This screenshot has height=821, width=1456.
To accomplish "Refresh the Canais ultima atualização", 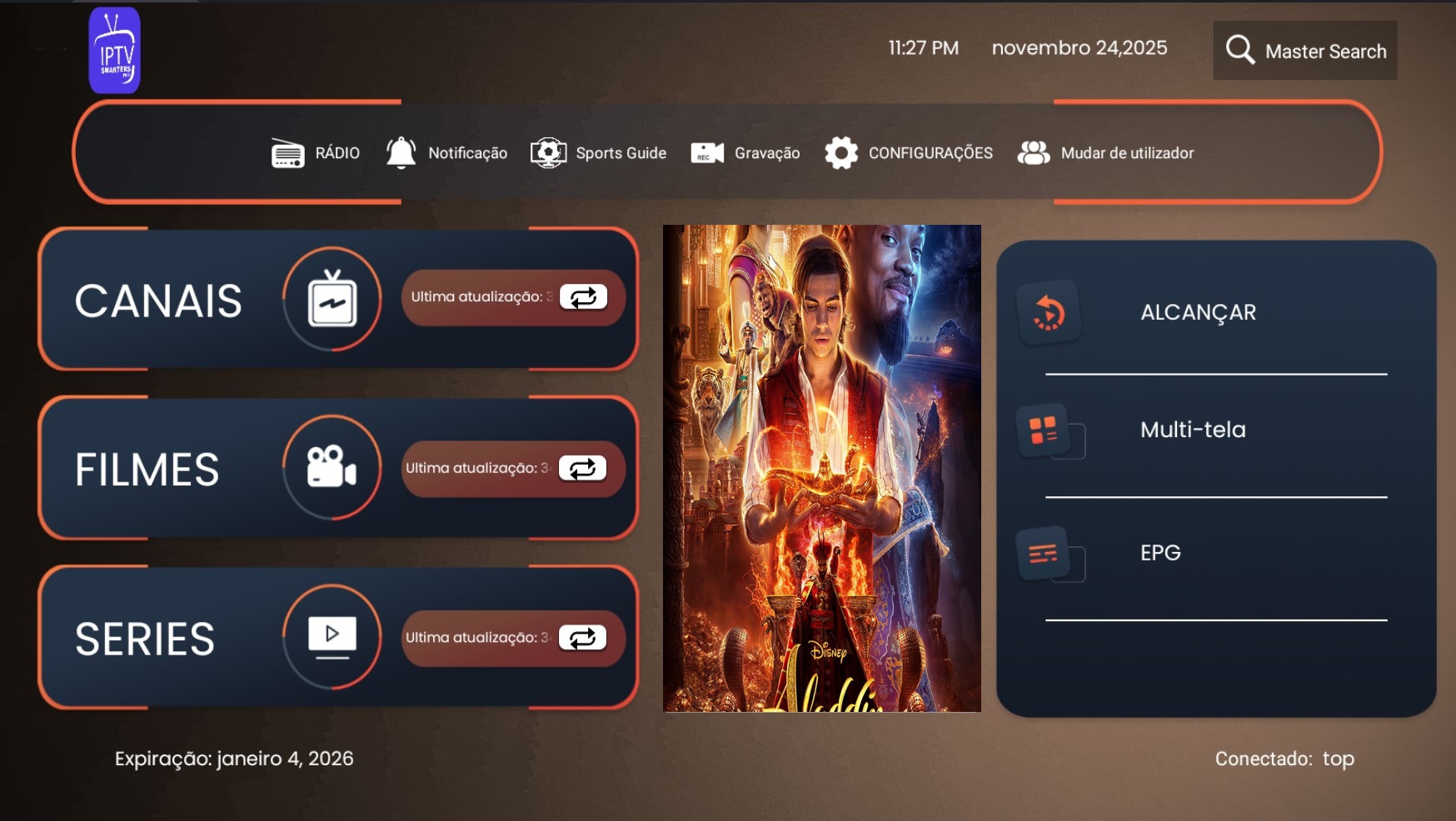I will [584, 297].
